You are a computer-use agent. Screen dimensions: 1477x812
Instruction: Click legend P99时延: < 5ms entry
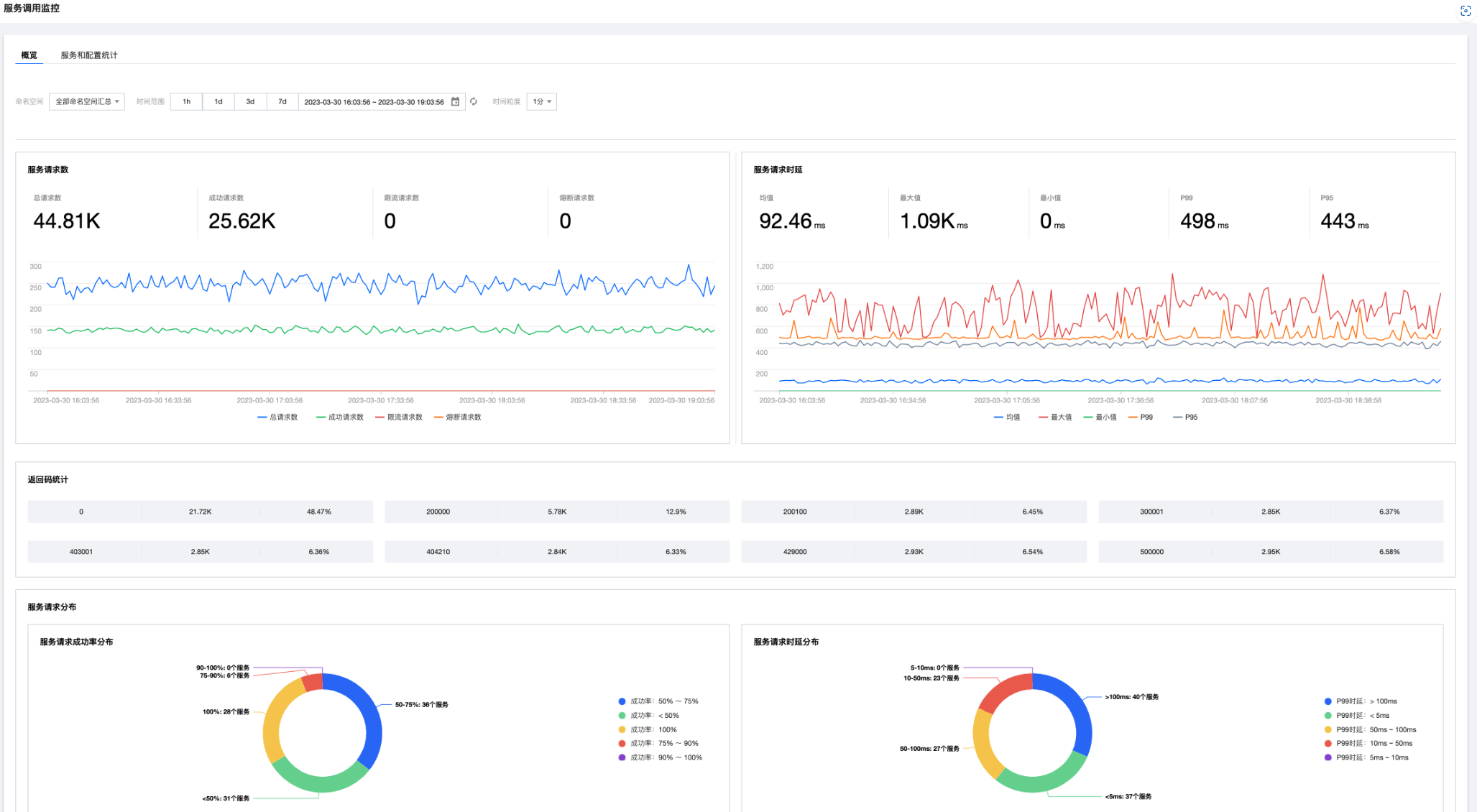(x=1357, y=716)
